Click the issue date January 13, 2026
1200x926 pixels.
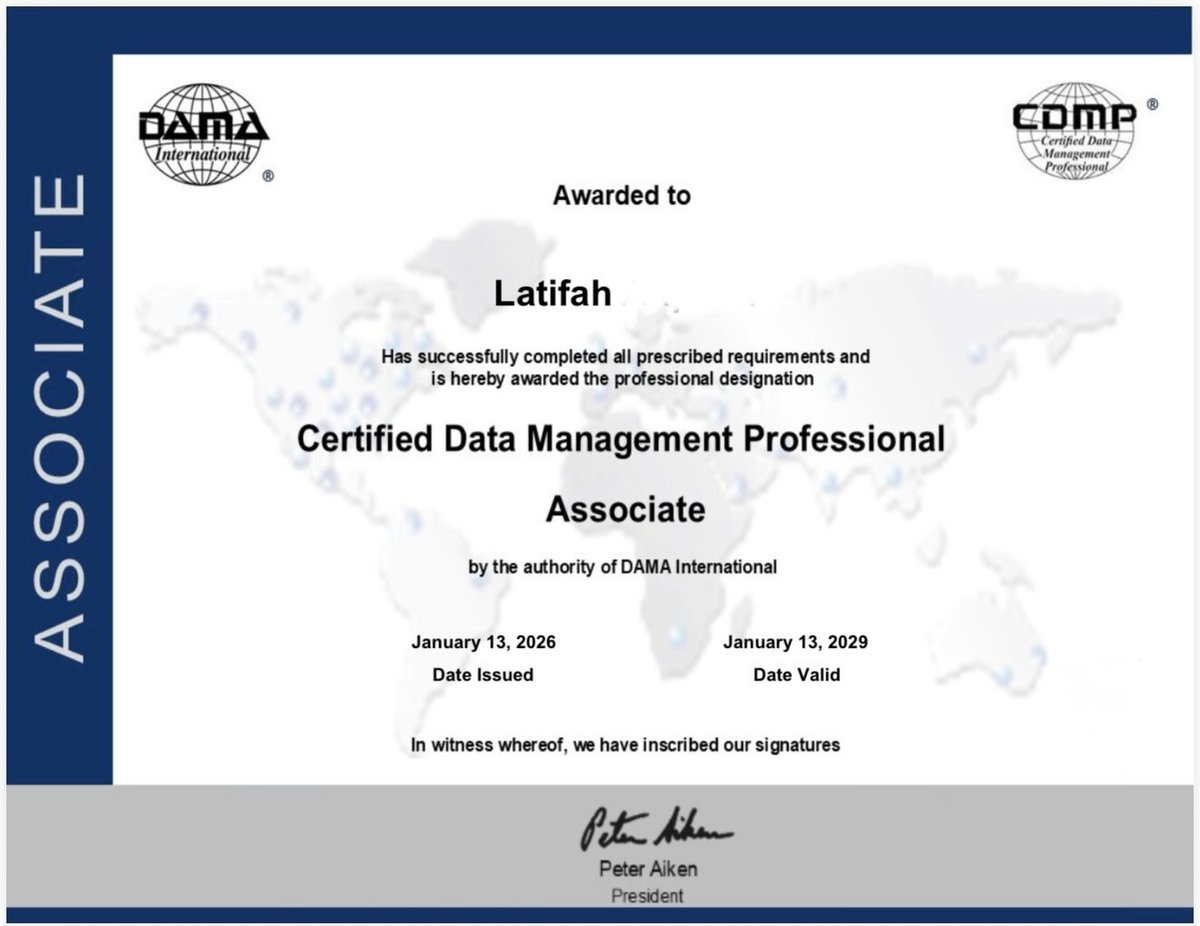pyautogui.click(x=483, y=642)
